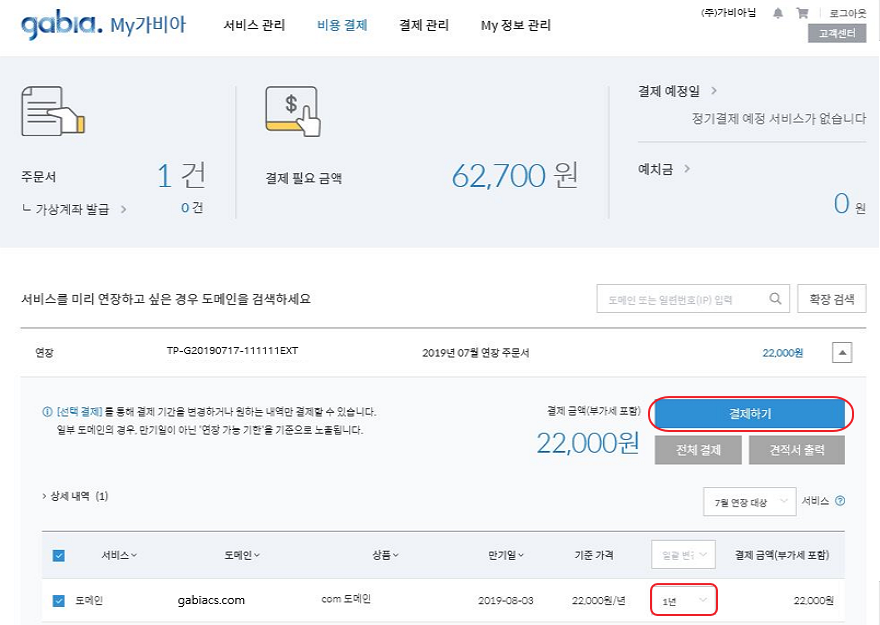This screenshot has height=625, width=880.
Task: Click the info icon beside 선택 결제
Action: click(x=47, y=412)
